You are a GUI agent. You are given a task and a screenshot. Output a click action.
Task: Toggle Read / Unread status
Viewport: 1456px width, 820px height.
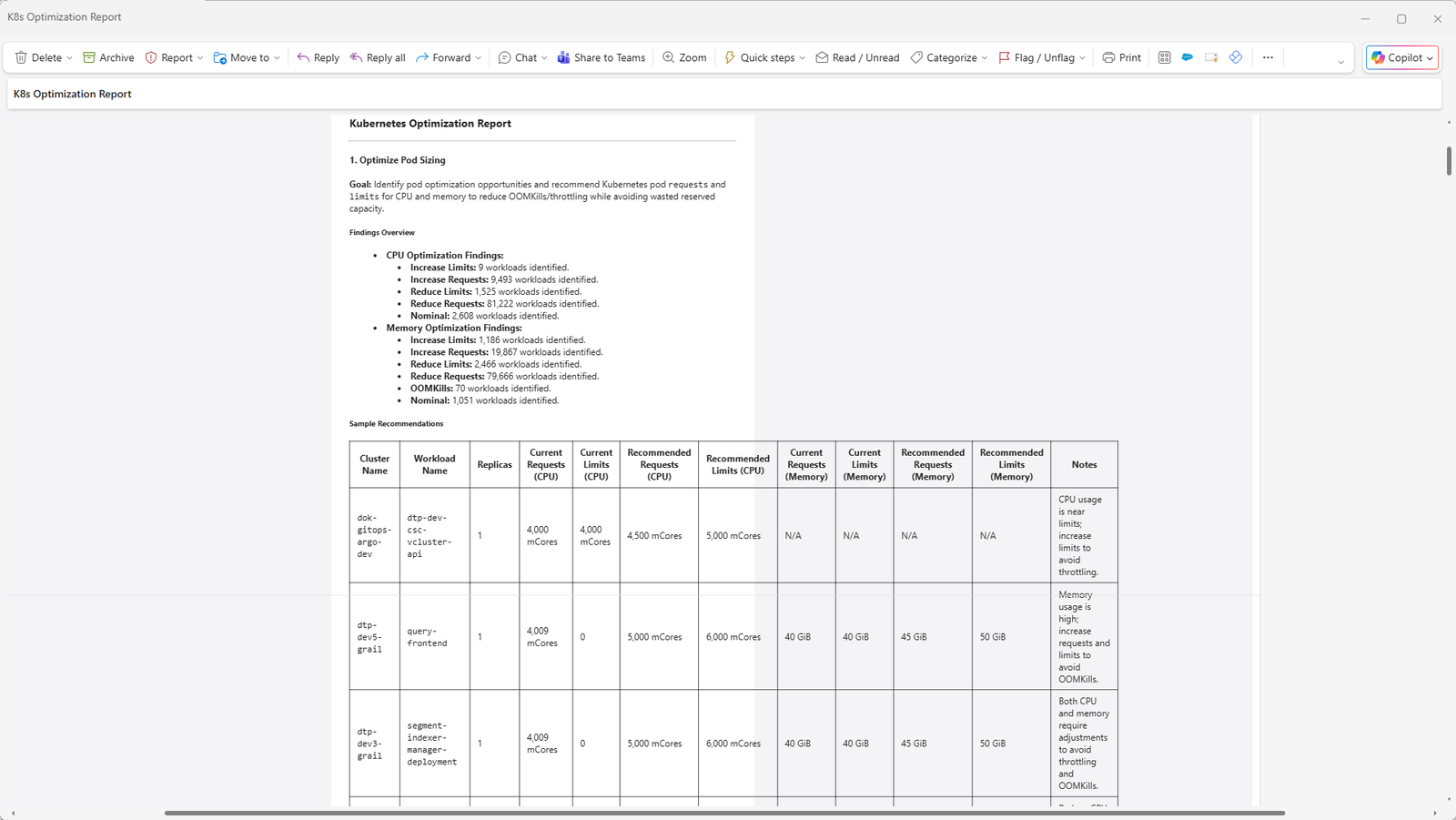click(x=857, y=57)
